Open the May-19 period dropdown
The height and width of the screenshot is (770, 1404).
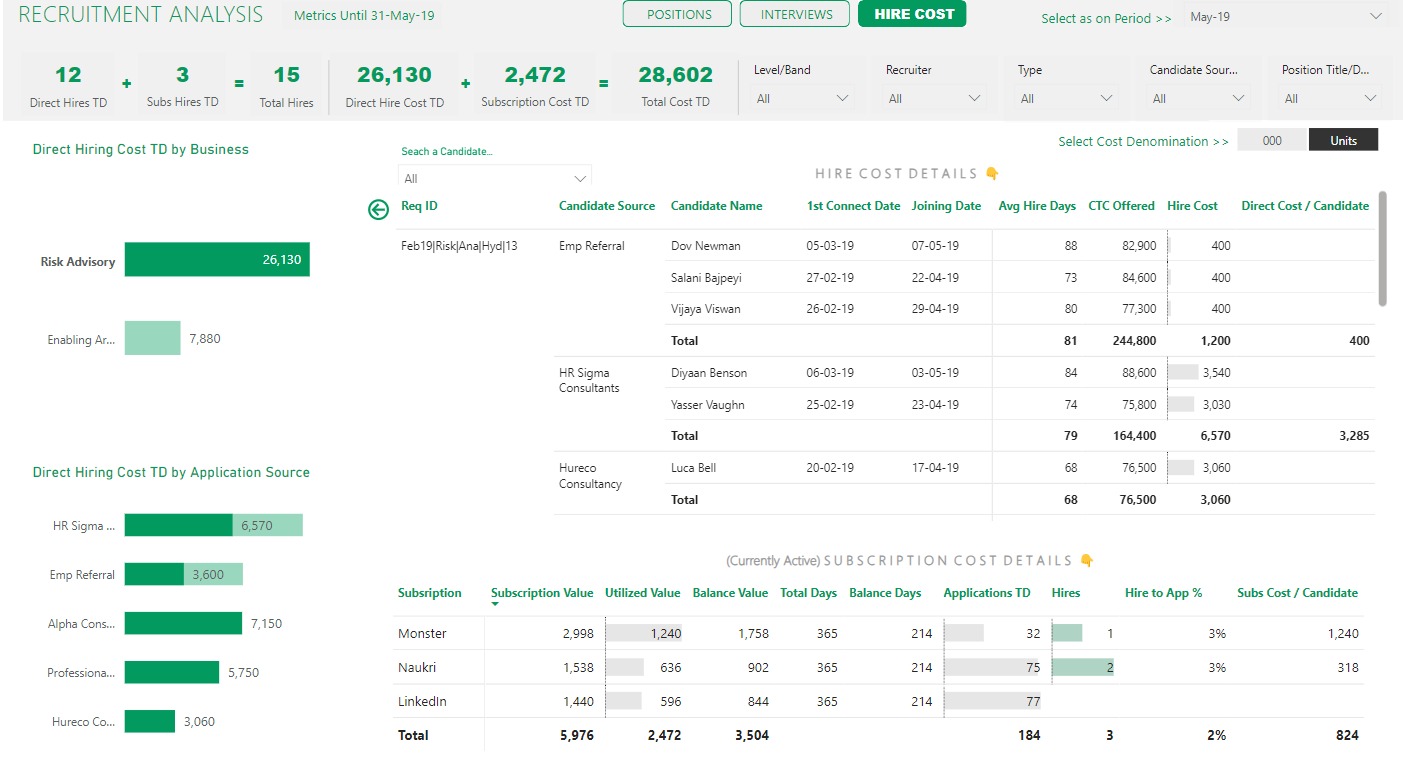click(x=1286, y=17)
